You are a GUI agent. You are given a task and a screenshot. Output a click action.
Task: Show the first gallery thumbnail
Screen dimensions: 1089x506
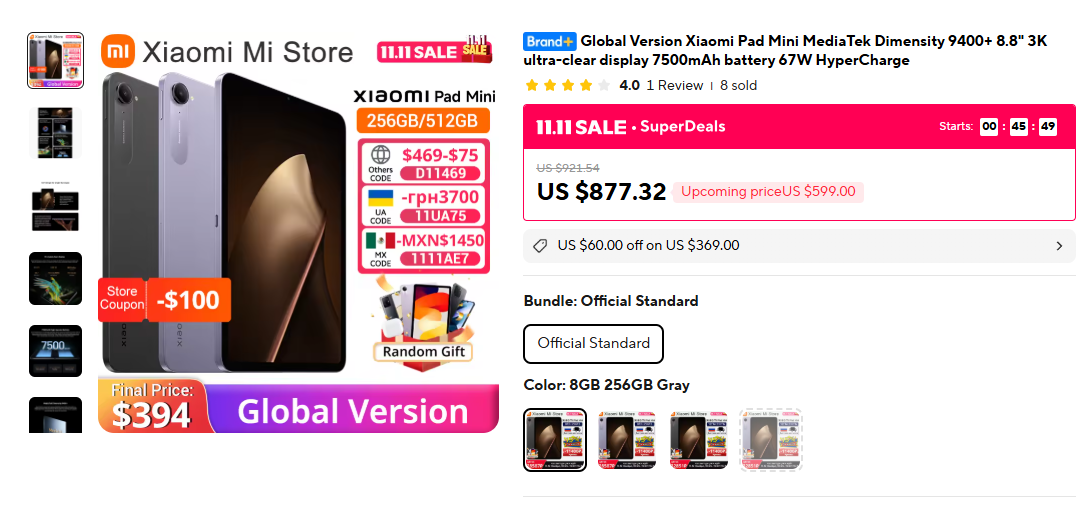[x=56, y=60]
